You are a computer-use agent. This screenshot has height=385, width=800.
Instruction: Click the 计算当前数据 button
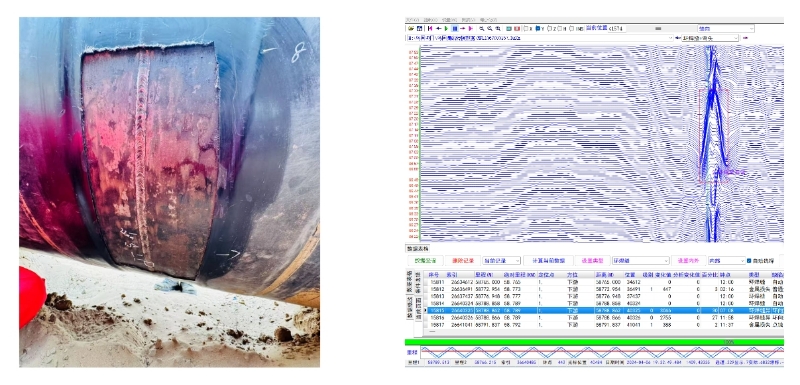pyautogui.click(x=549, y=261)
